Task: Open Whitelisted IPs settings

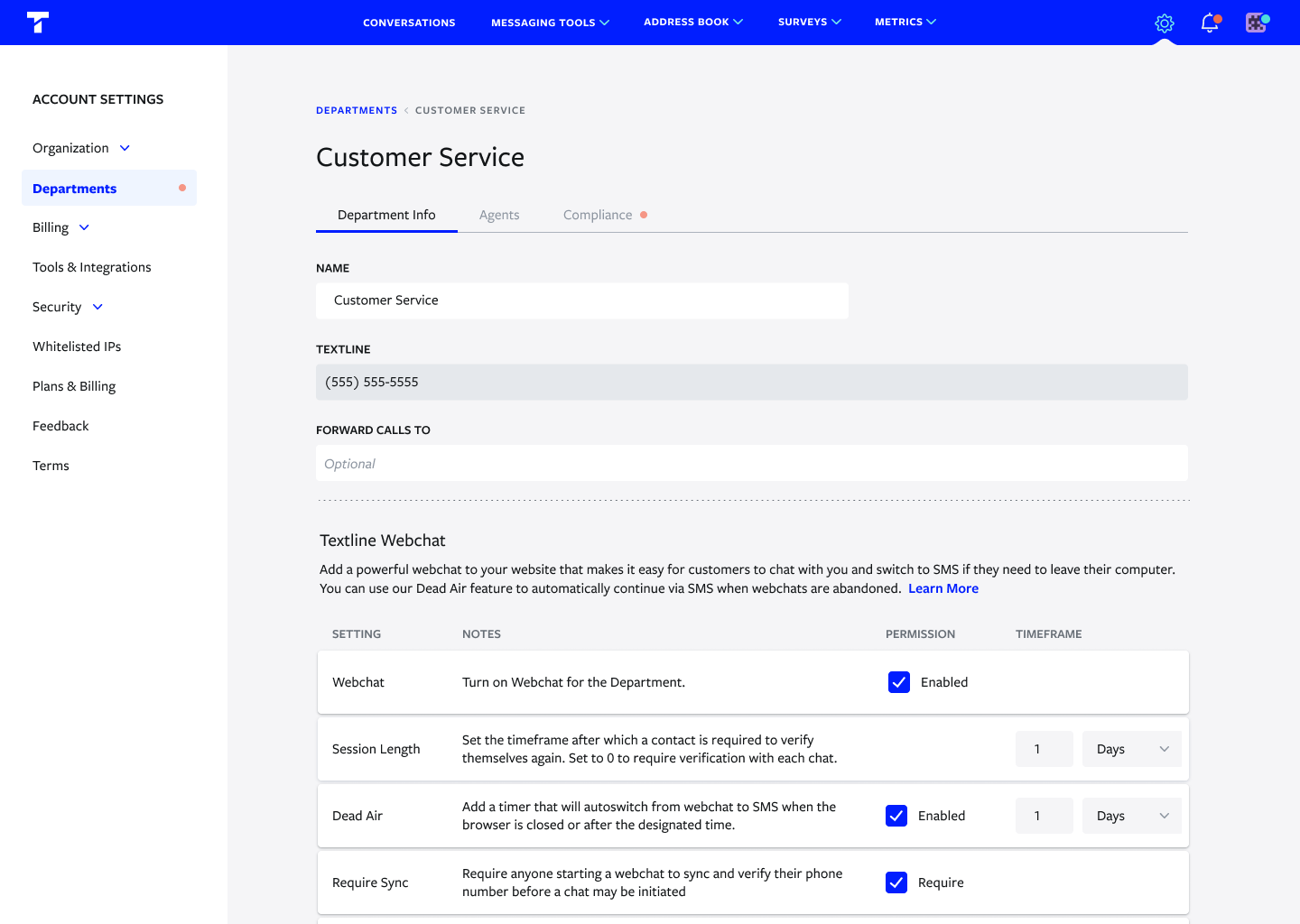Action: coord(77,346)
